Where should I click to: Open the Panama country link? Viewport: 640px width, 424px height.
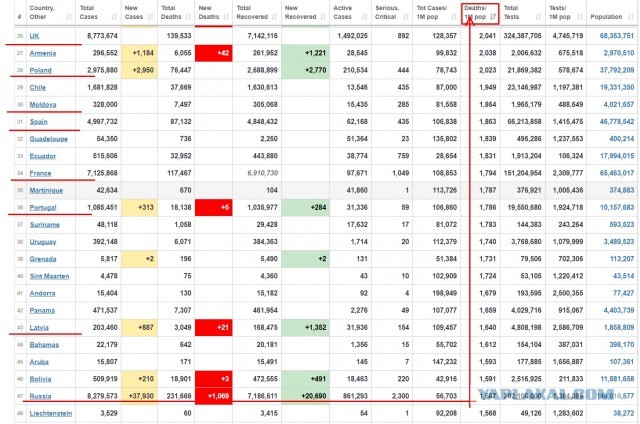(42, 310)
